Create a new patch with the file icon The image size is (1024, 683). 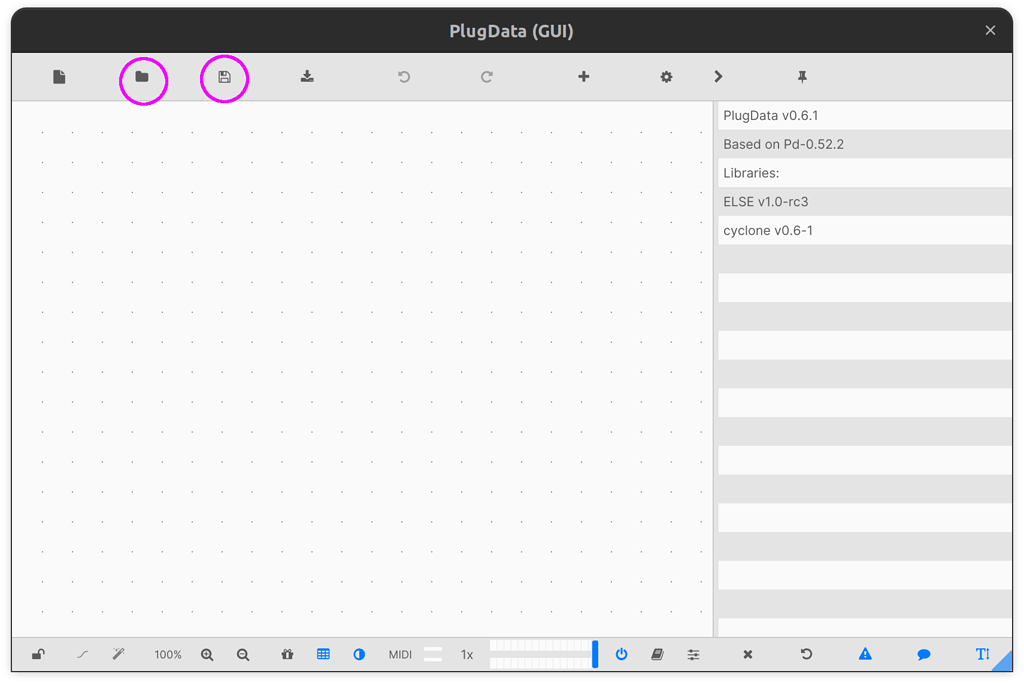click(59, 77)
